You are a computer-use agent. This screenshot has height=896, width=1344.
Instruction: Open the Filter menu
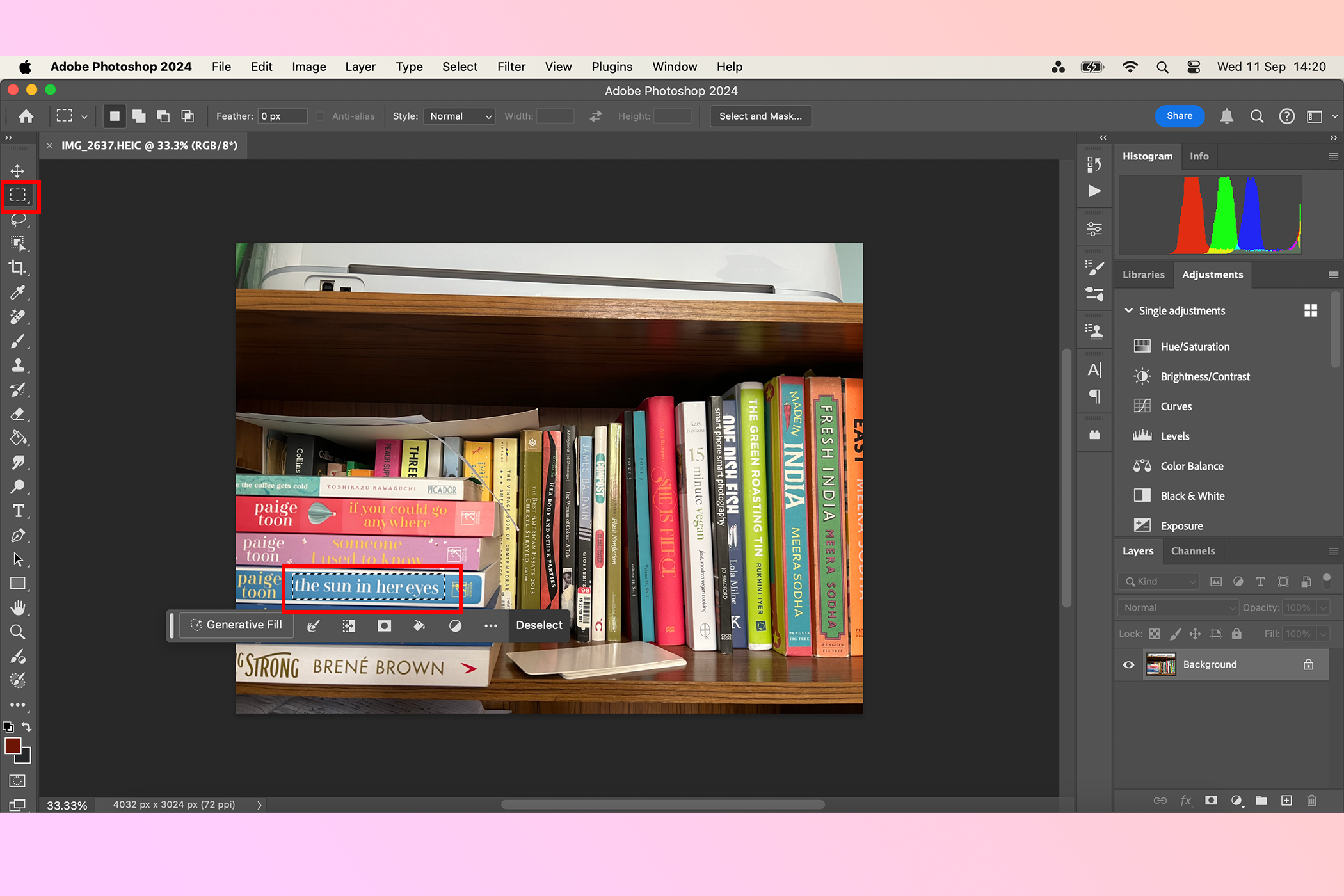pos(511,67)
